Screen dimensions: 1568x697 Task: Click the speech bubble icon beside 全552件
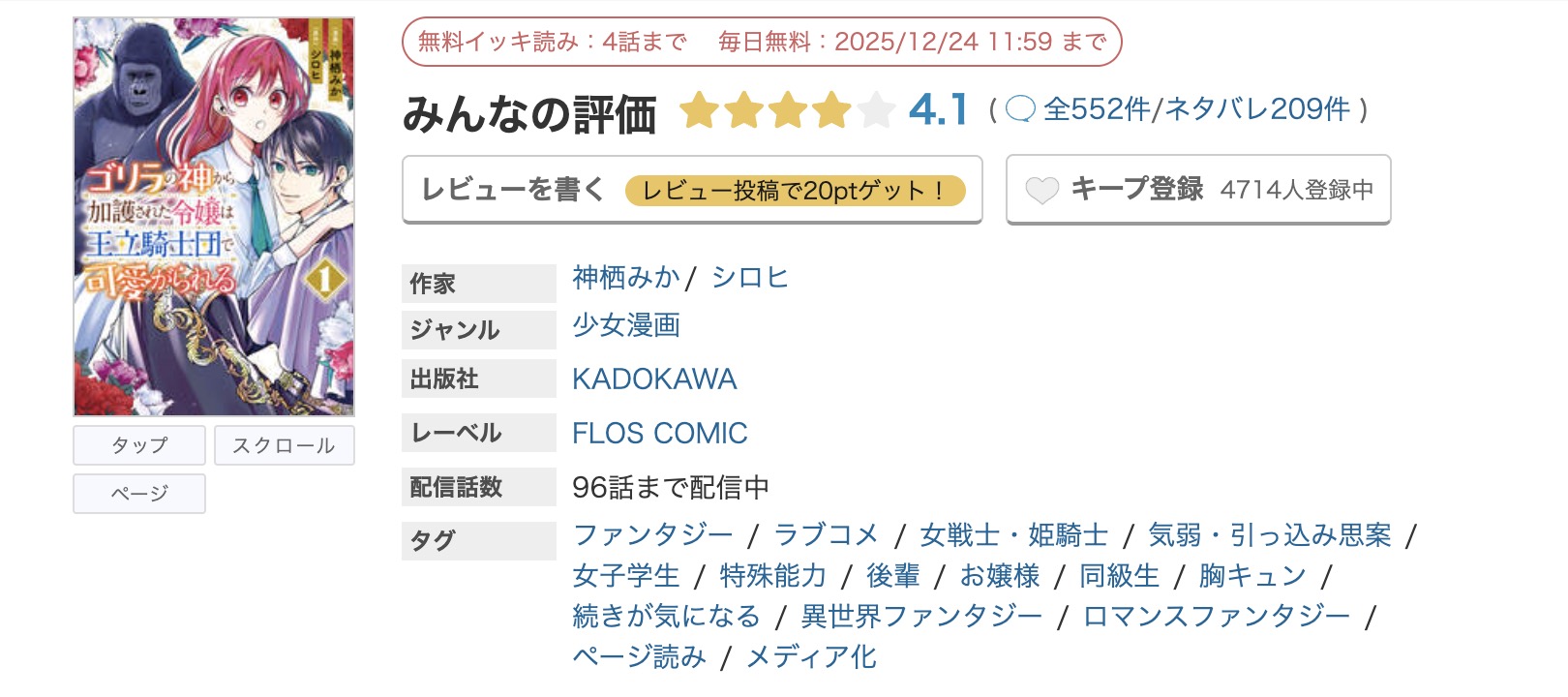tap(1018, 109)
